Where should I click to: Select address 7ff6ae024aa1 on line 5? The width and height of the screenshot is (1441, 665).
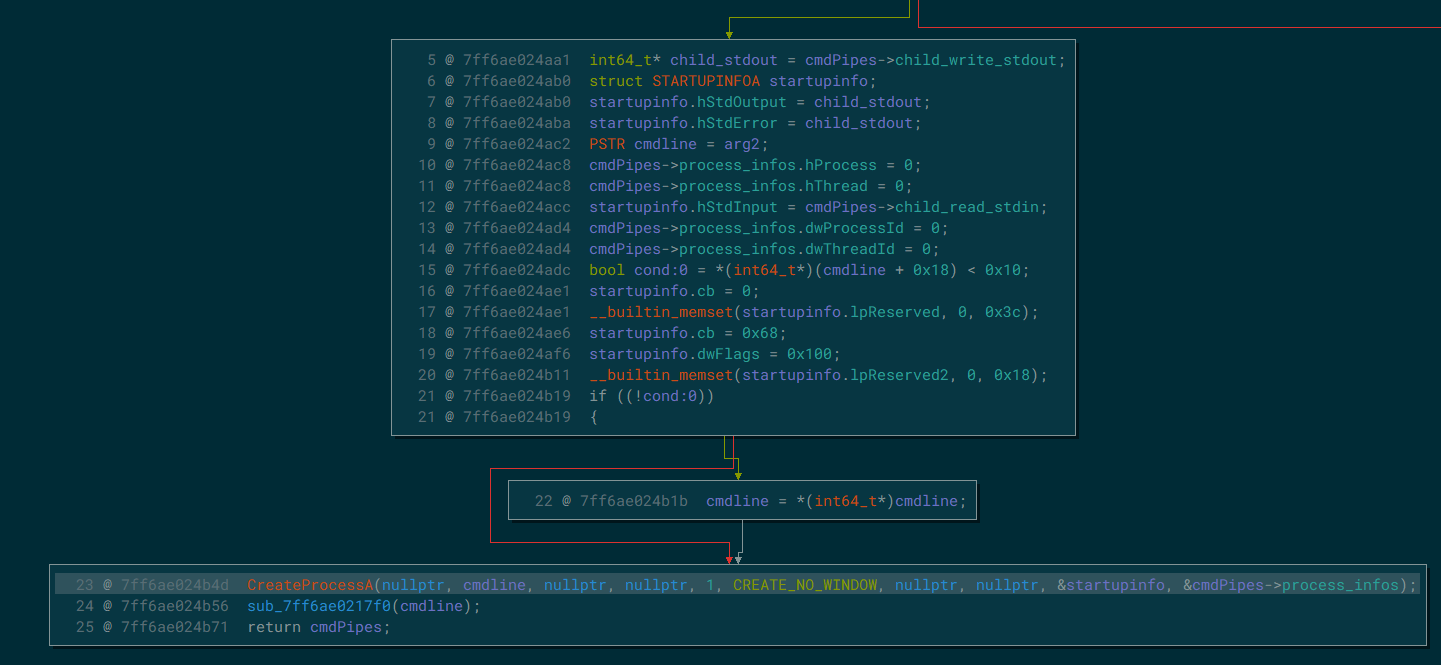517,60
